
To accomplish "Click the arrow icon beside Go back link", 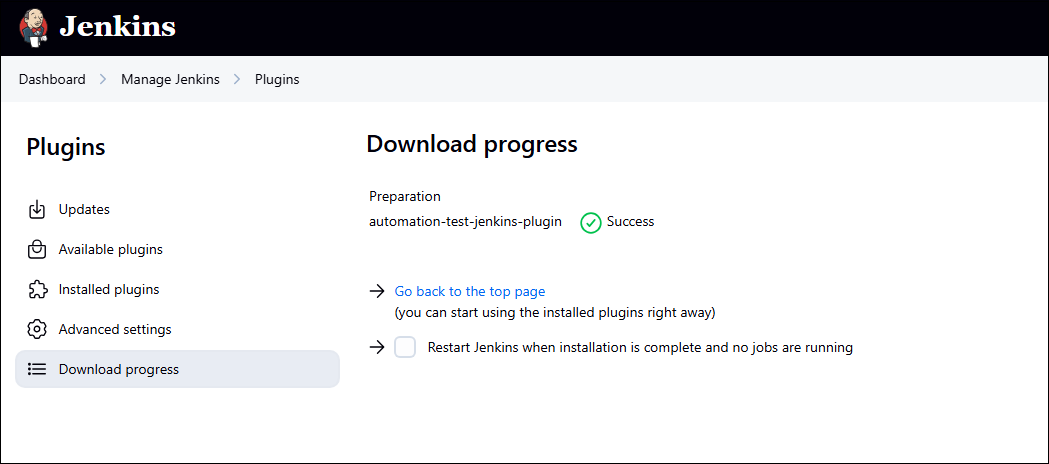I will click(x=377, y=292).
